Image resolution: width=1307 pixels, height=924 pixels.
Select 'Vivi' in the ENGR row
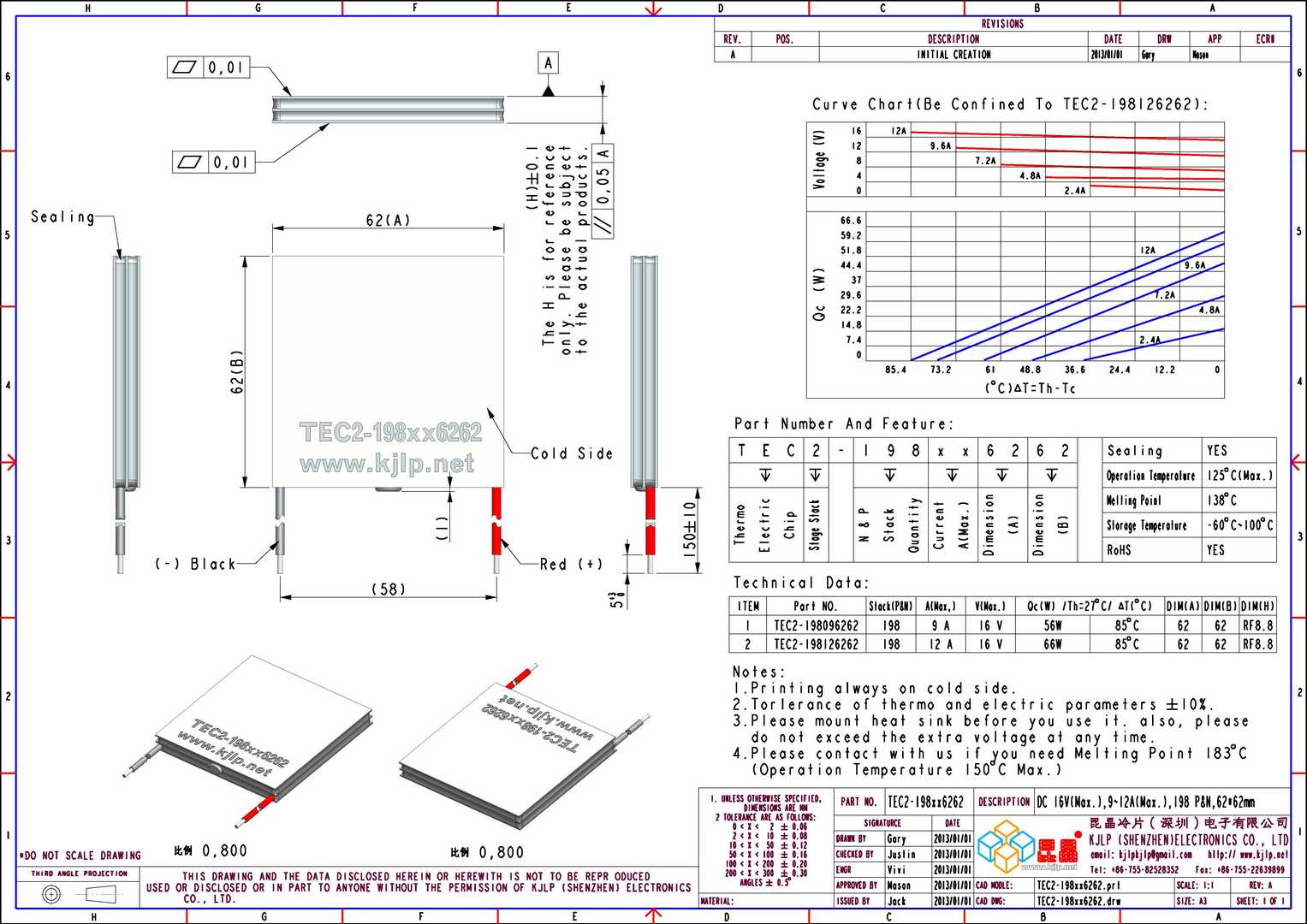coord(896,869)
